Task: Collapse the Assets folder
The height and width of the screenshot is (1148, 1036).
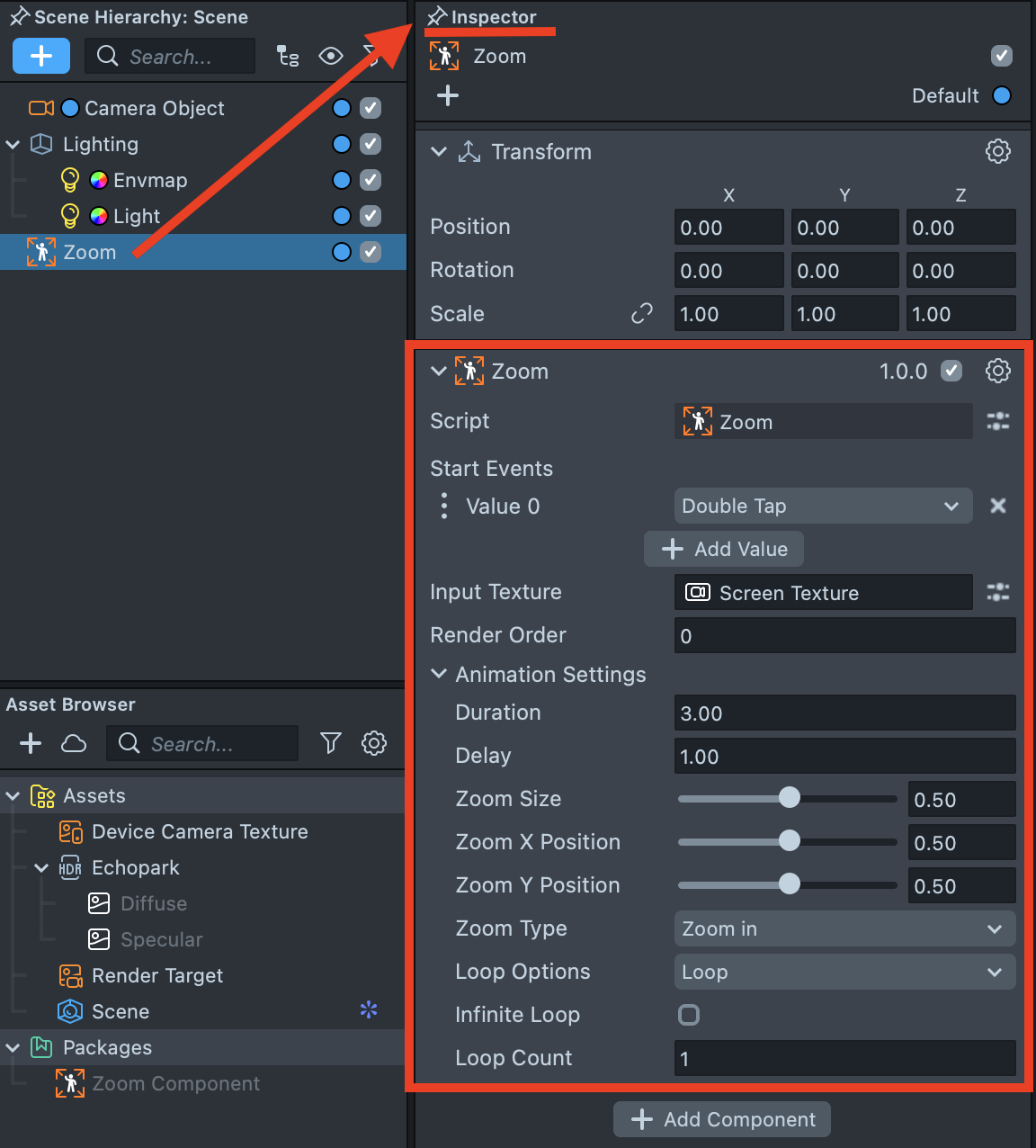Action: (13, 795)
